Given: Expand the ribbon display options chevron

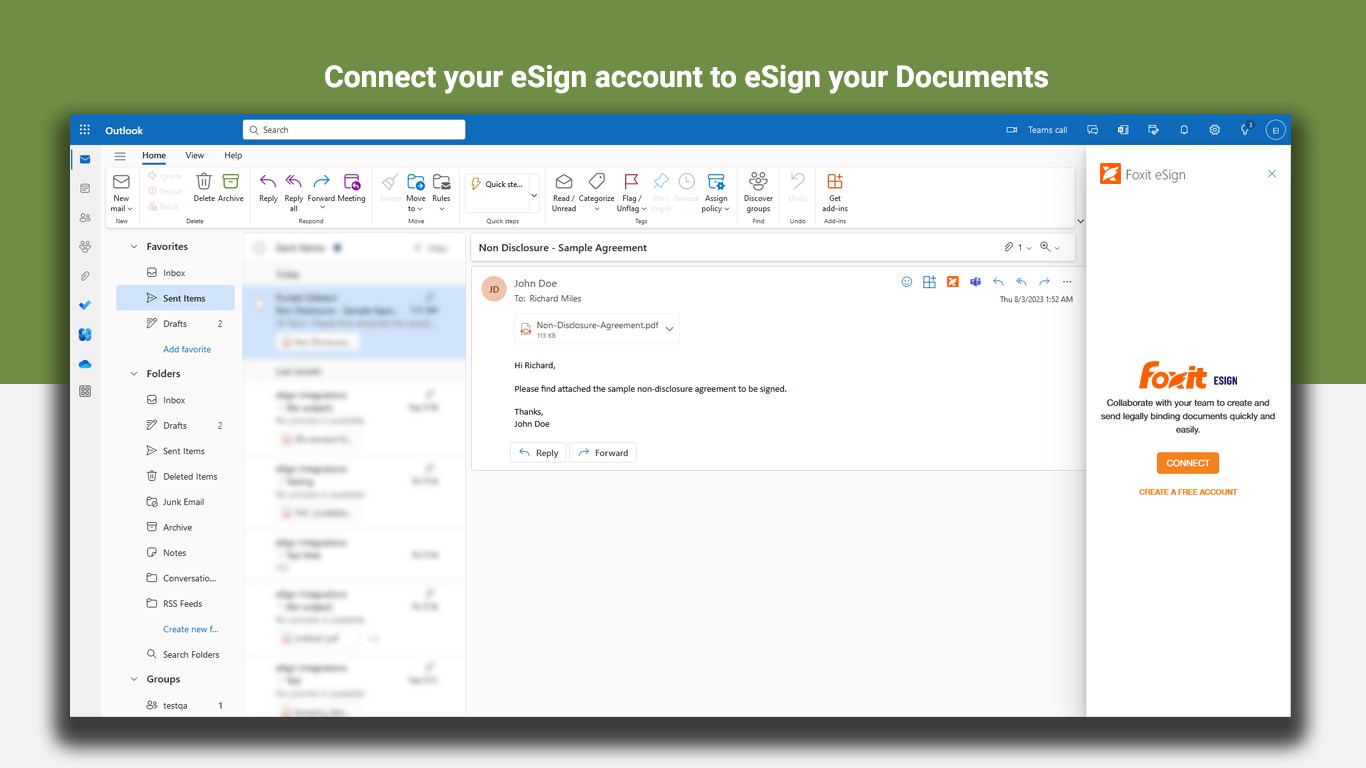Looking at the screenshot, I should tap(1080, 221).
